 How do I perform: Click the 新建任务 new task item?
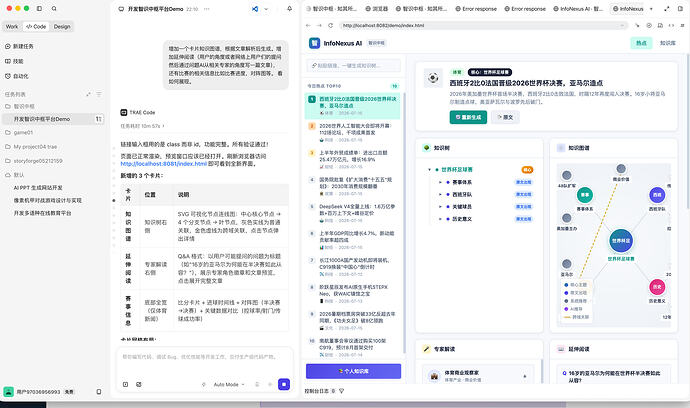click(19, 46)
